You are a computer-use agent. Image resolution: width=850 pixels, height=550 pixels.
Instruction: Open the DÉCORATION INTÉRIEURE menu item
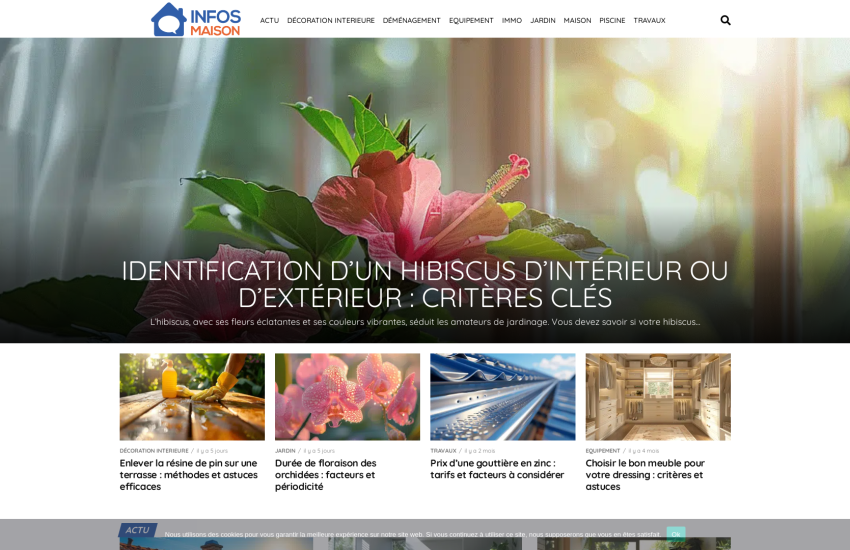[330, 20]
